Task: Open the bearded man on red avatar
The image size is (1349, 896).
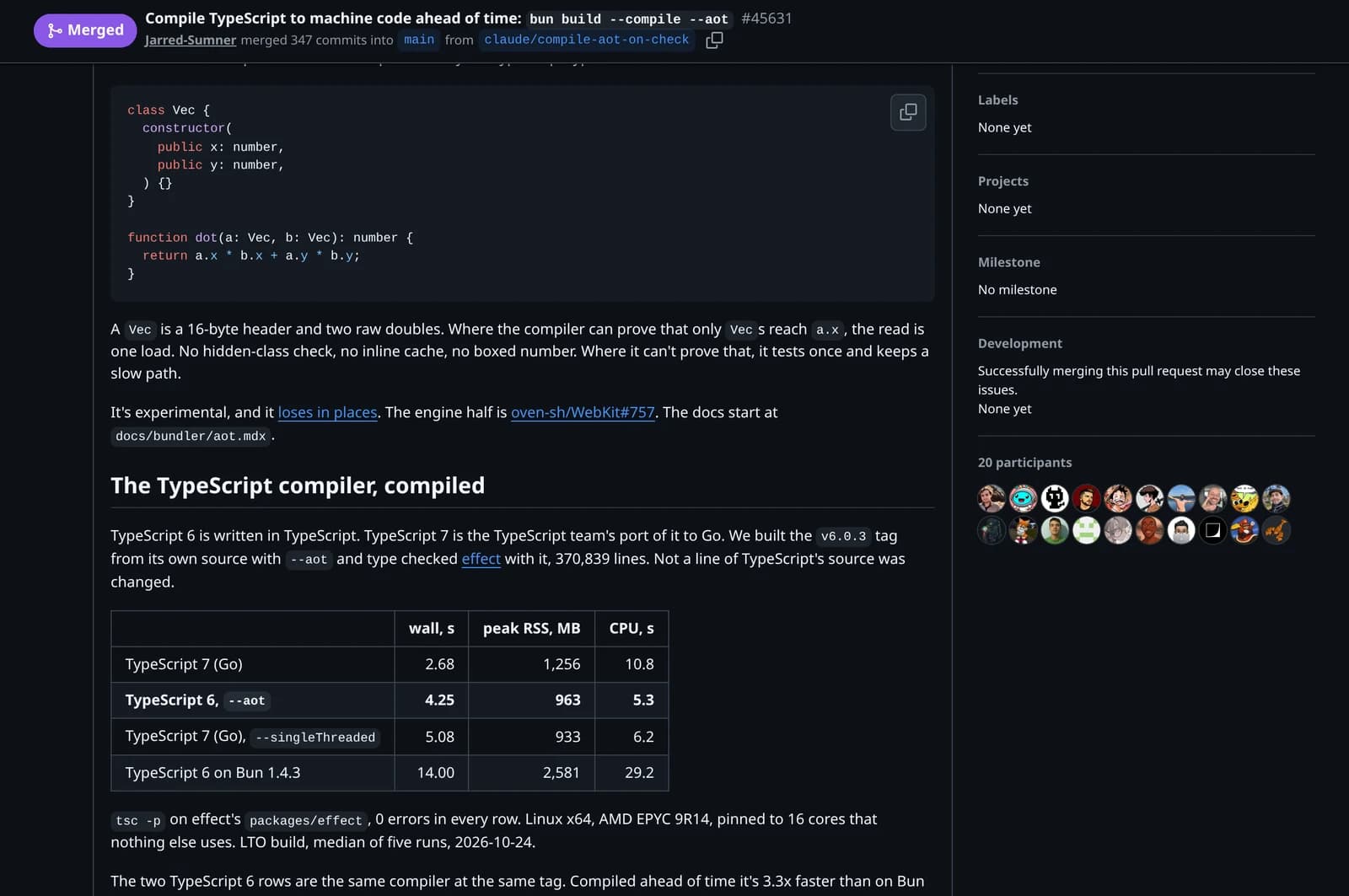Action: click(x=1086, y=498)
